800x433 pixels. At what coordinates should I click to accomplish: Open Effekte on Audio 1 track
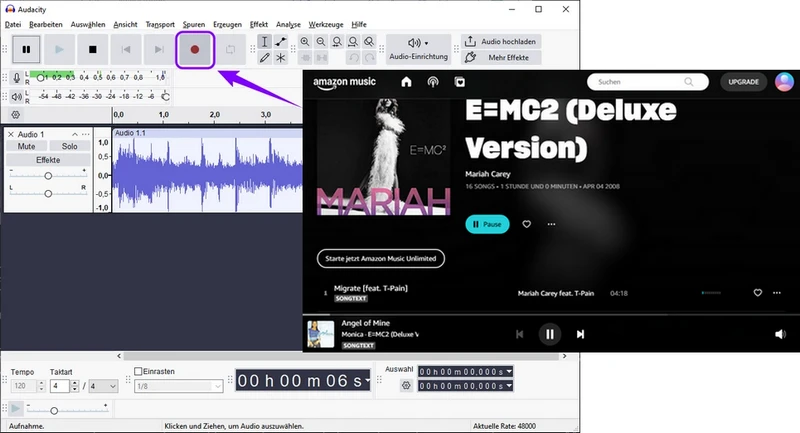coord(48,160)
